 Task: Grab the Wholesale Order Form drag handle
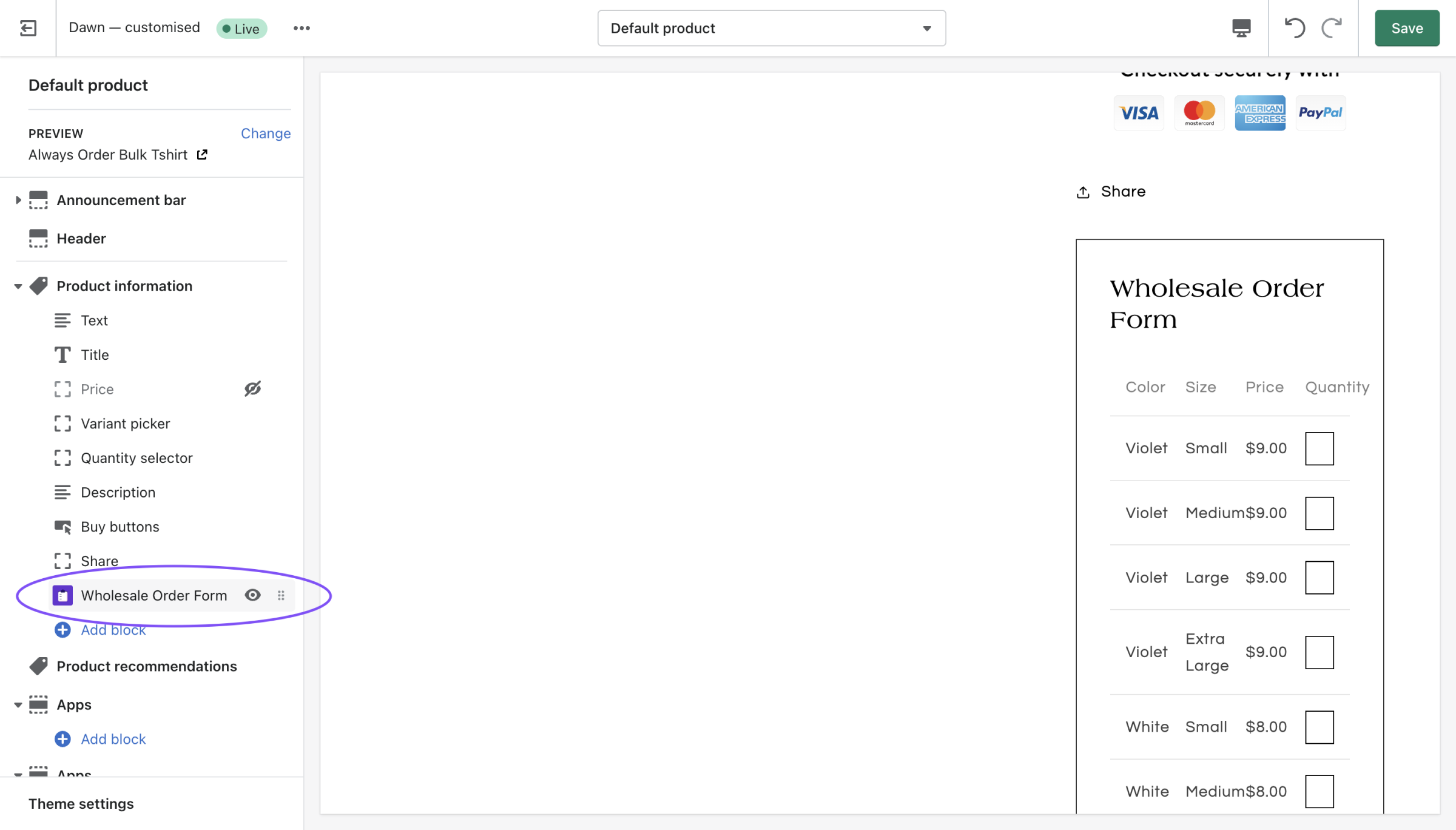pyautogui.click(x=281, y=595)
